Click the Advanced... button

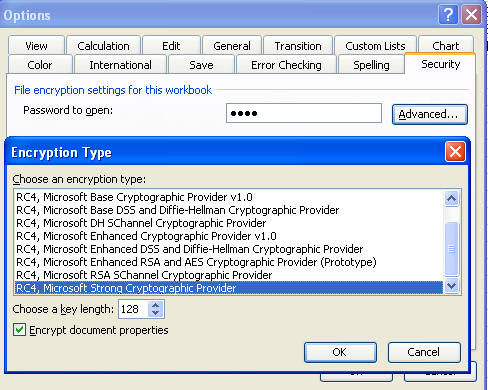(x=430, y=114)
